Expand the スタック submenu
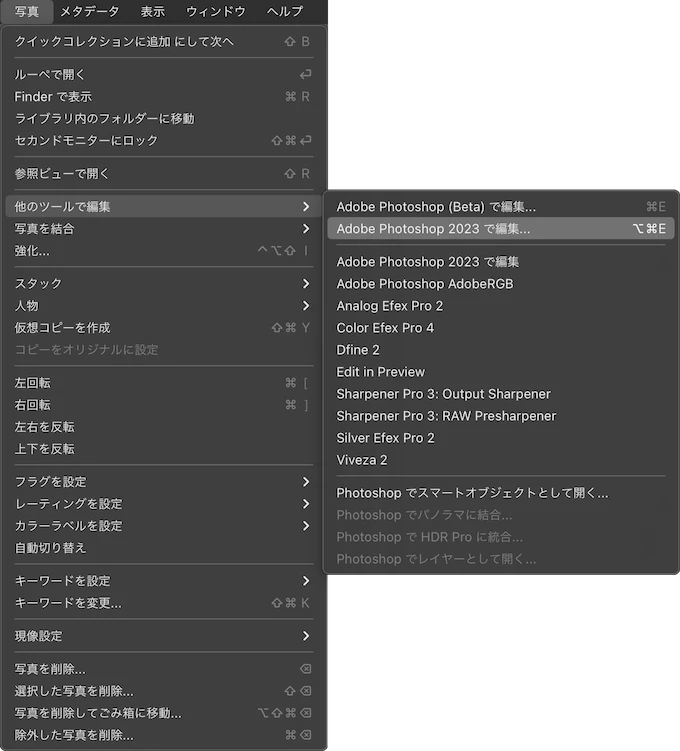 coord(164,284)
